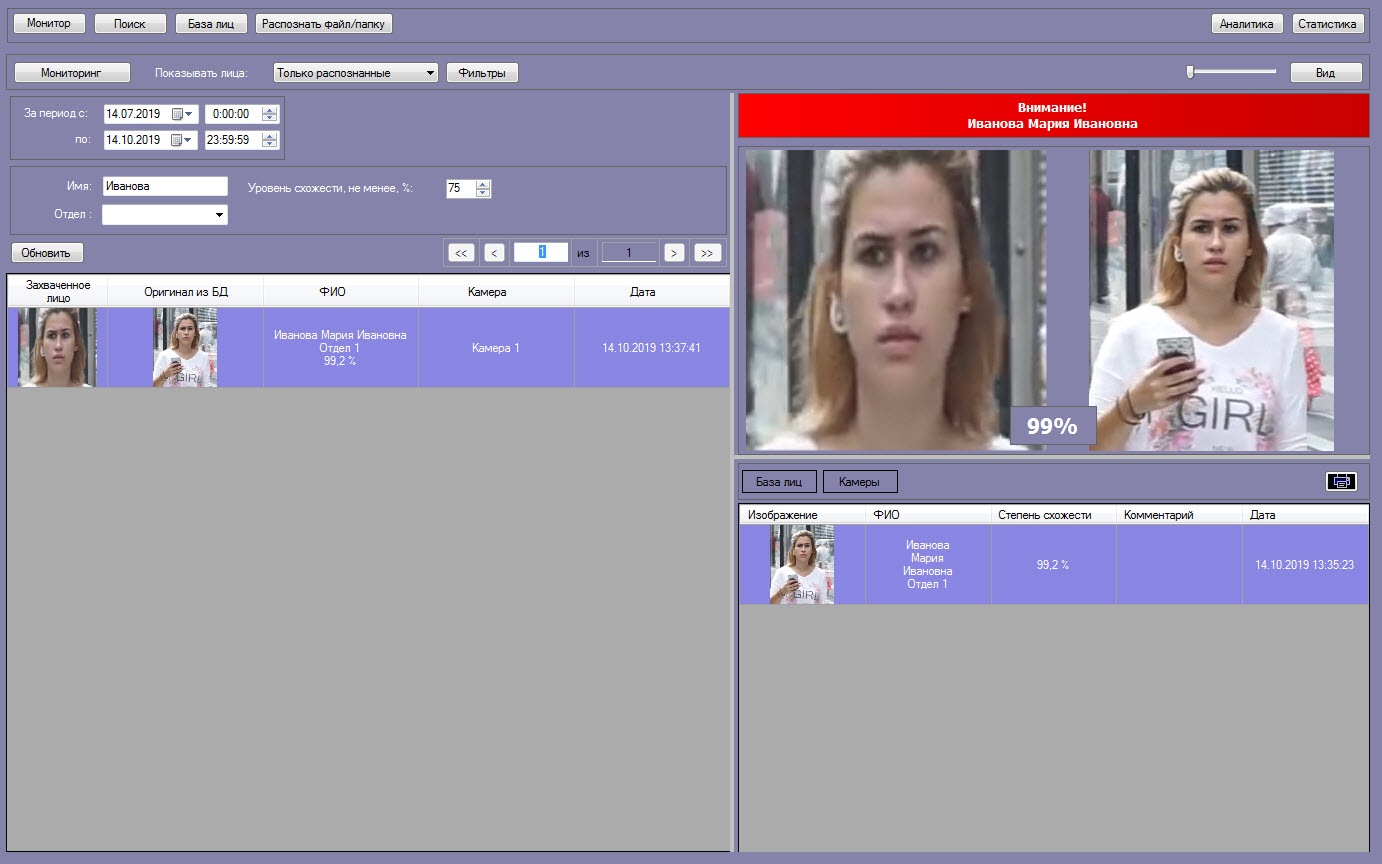Screen dimensions: 1382x864
Task: Click the Обновить button
Action: tap(47, 253)
